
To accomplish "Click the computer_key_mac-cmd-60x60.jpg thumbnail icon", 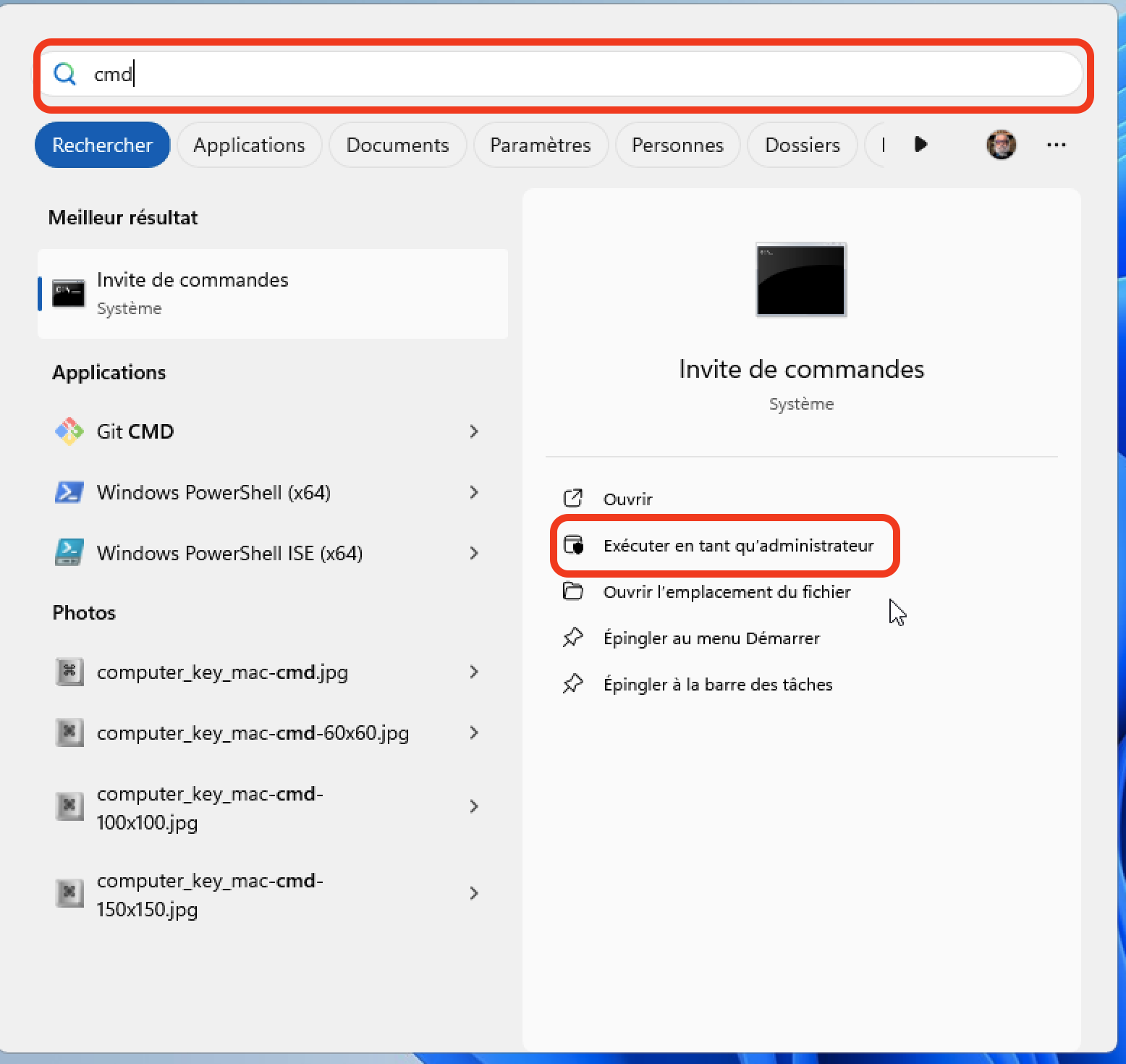I will point(69,732).
